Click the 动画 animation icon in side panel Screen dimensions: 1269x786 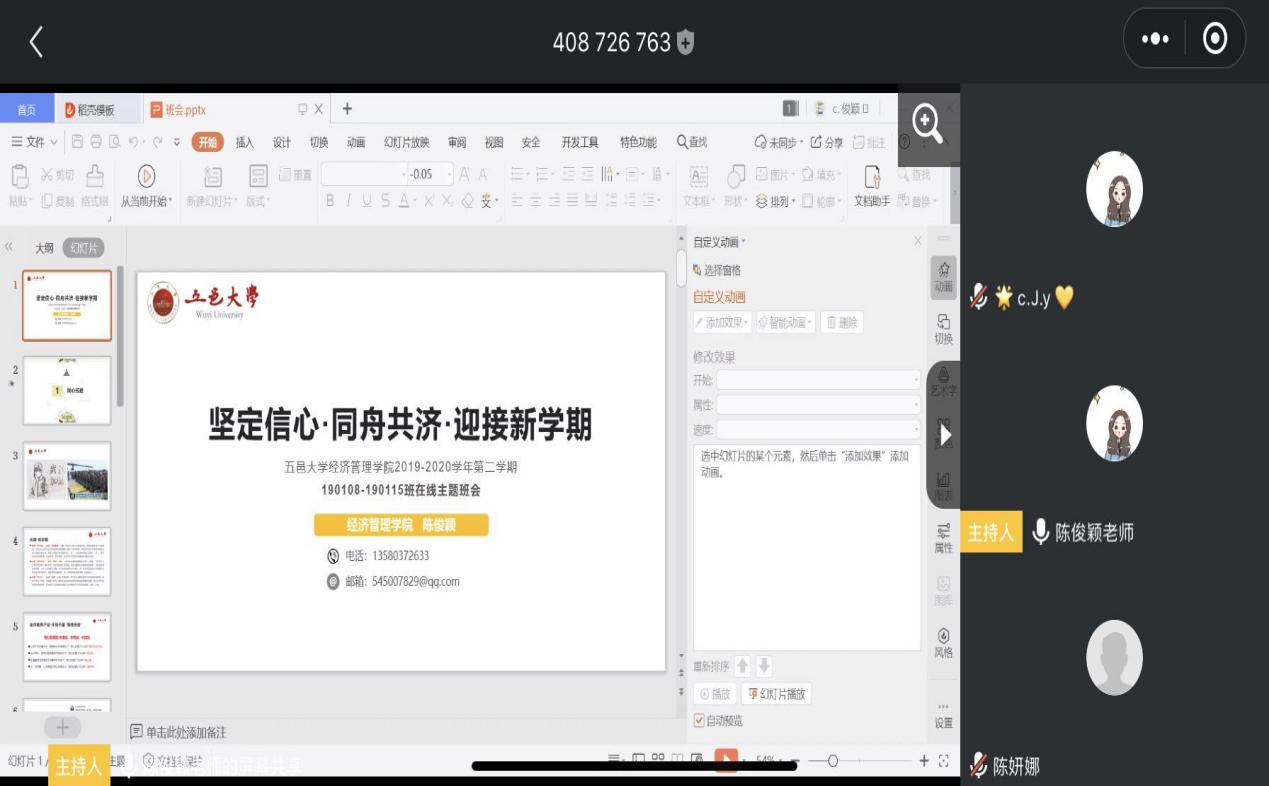point(943,276)
